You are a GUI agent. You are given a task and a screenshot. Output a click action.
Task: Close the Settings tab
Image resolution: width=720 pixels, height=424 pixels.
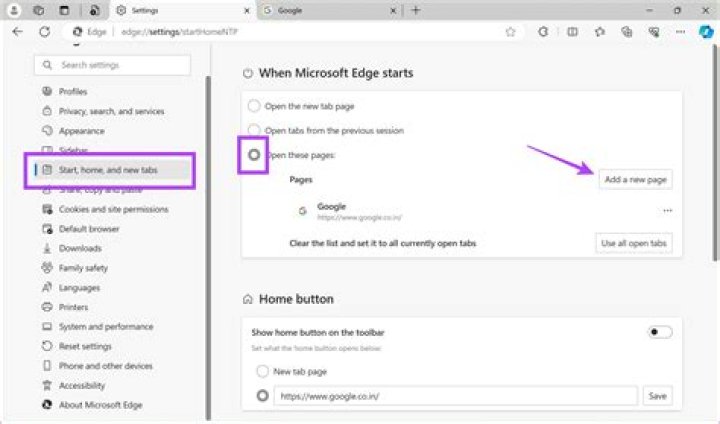[247, 10]
